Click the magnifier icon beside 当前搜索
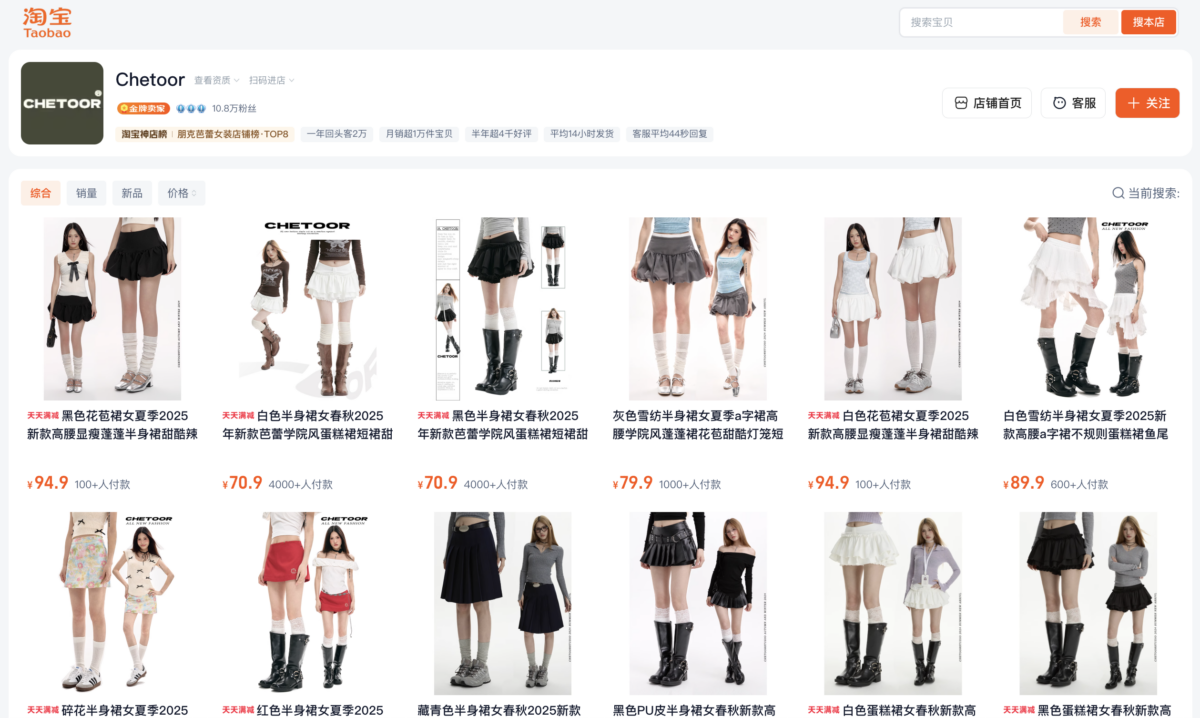The width and height of the screenshot is (1200, 718). [1118, 193]
